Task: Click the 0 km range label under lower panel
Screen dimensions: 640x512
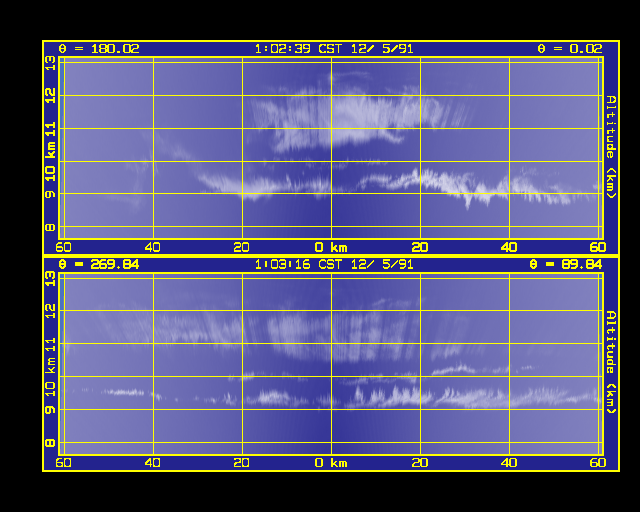Action: (x=331, y=463)
